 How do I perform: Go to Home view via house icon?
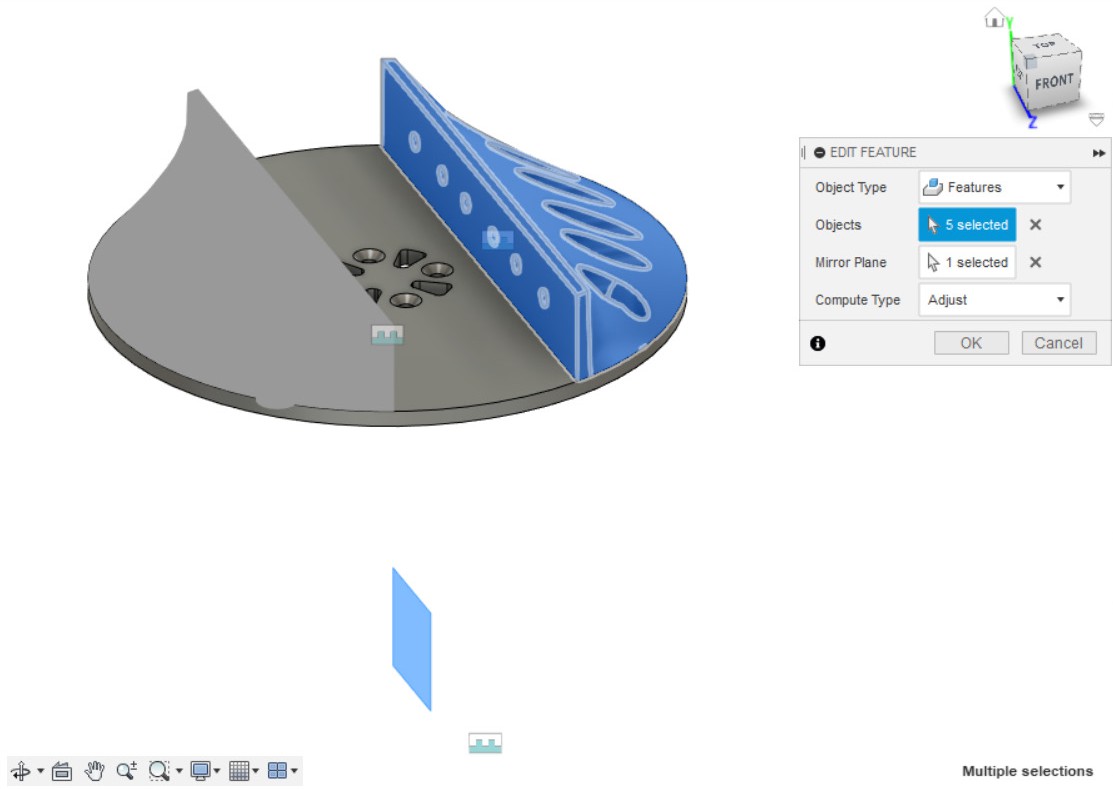pos(994,18)
